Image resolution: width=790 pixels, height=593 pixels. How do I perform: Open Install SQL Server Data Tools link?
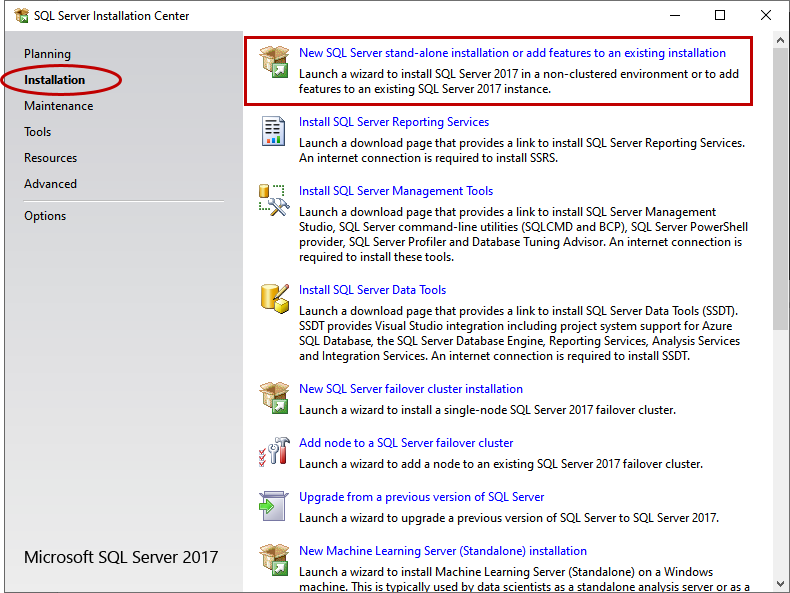click(x=372, y=290)
